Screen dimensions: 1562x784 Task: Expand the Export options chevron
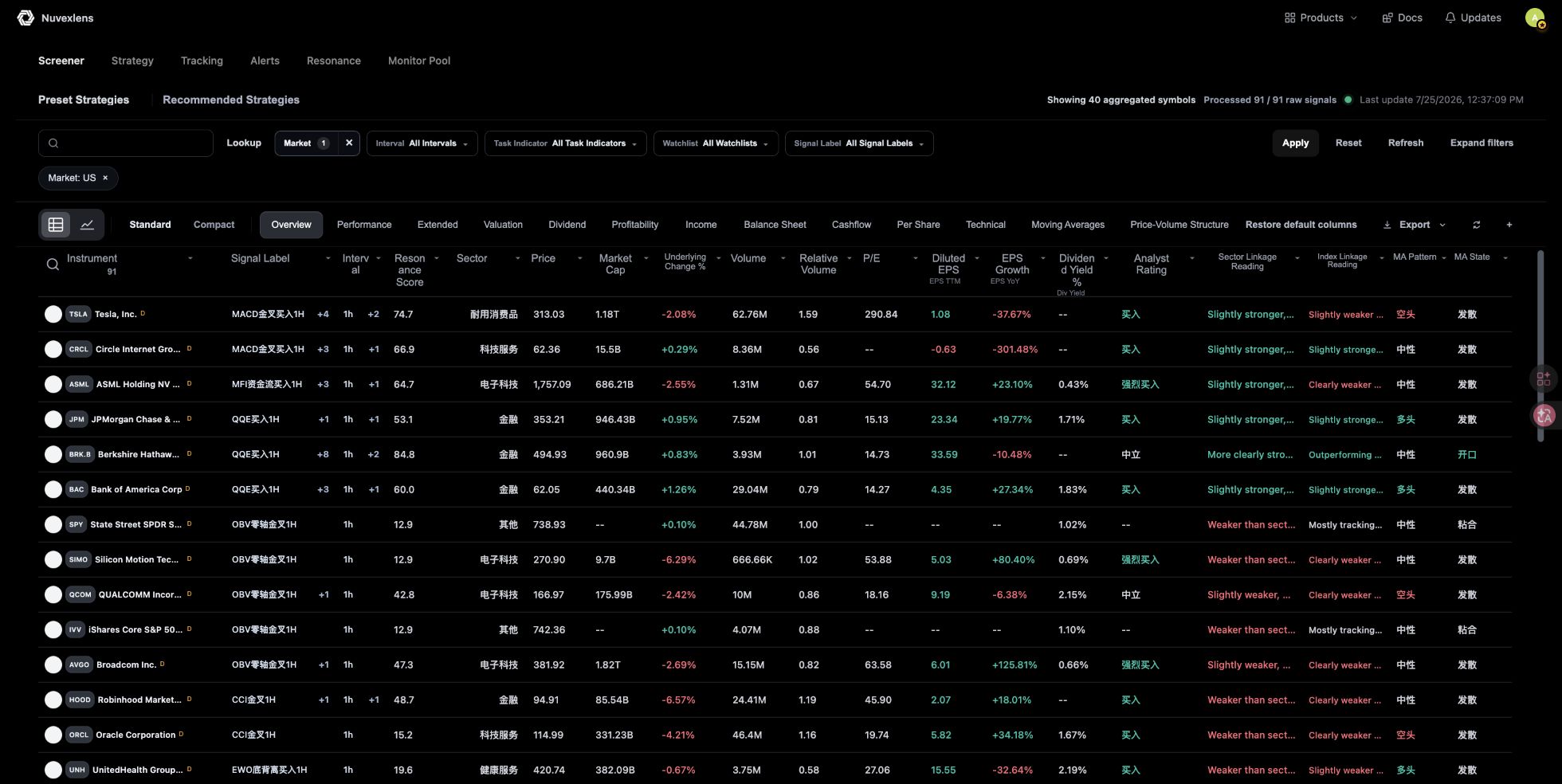coord(1442,225)
